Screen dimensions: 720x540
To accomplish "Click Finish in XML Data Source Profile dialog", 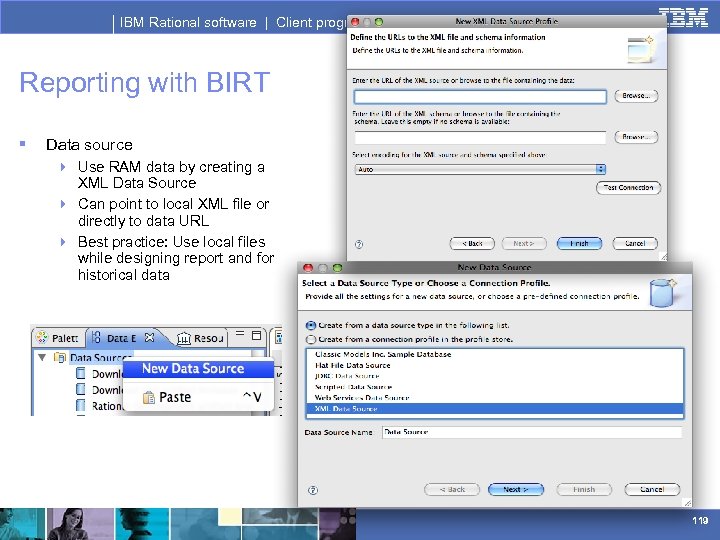I will tap(579, 243).
